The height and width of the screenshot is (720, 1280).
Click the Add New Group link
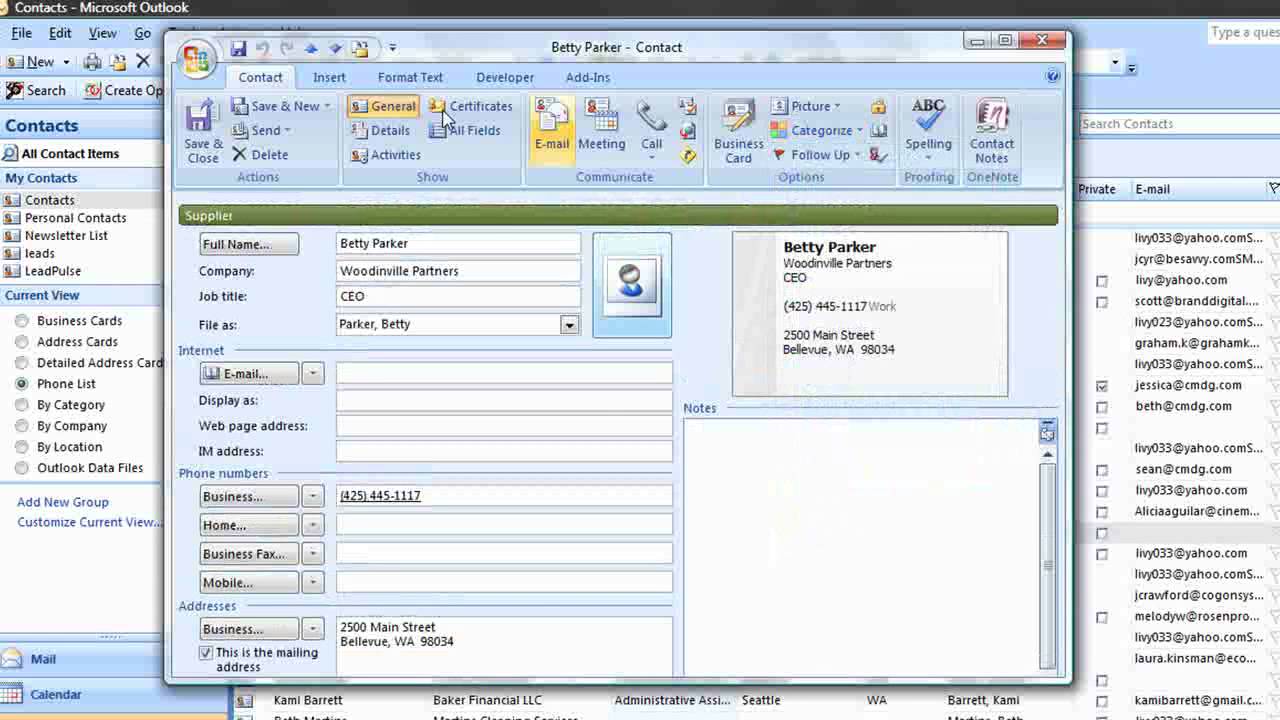[x=63, y=502]
